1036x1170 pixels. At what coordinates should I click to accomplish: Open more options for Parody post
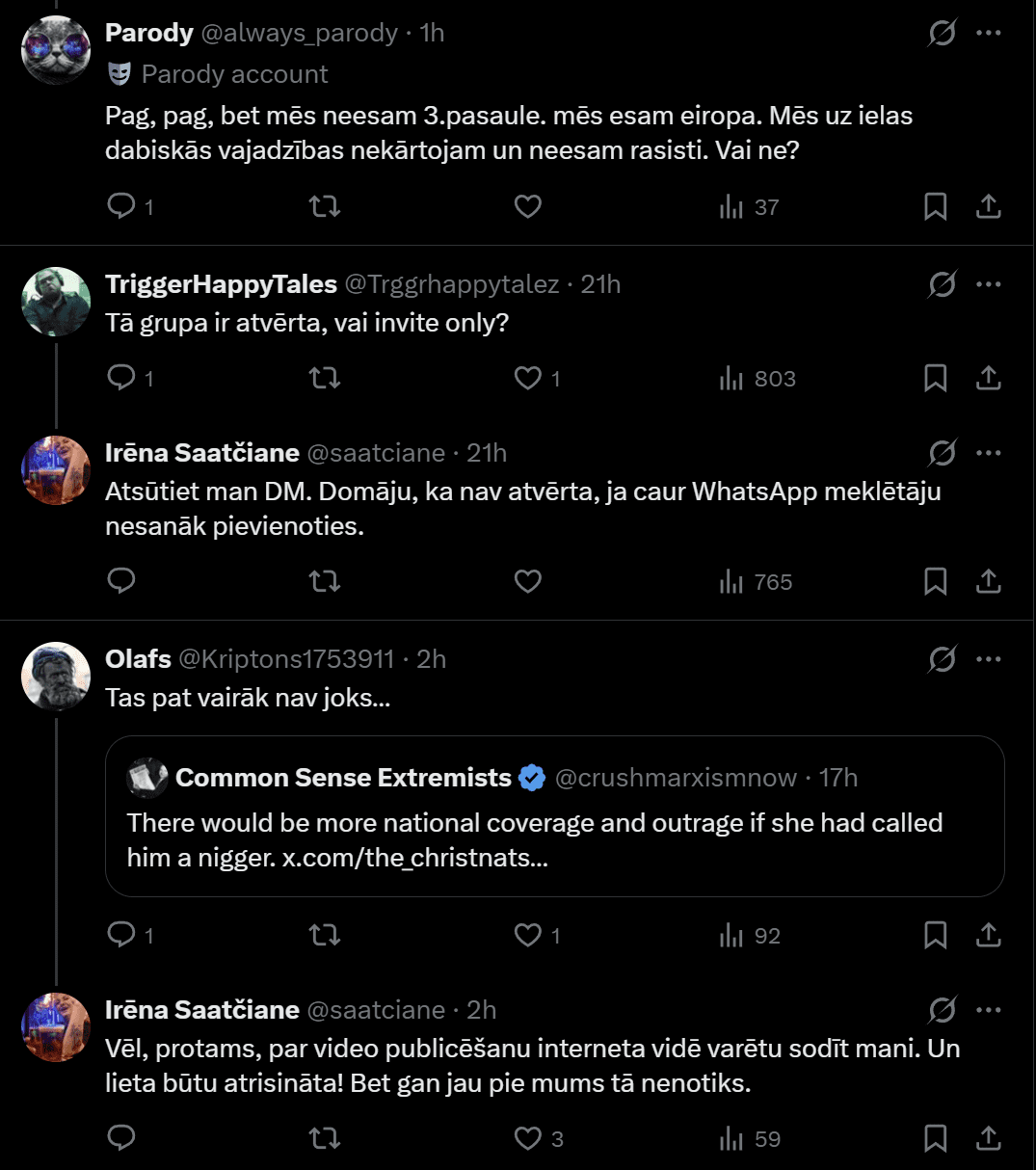point(989,33)
